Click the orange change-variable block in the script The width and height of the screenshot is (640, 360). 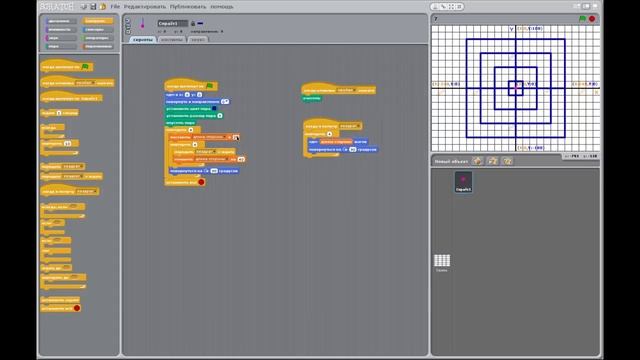(x=209, y=159)
